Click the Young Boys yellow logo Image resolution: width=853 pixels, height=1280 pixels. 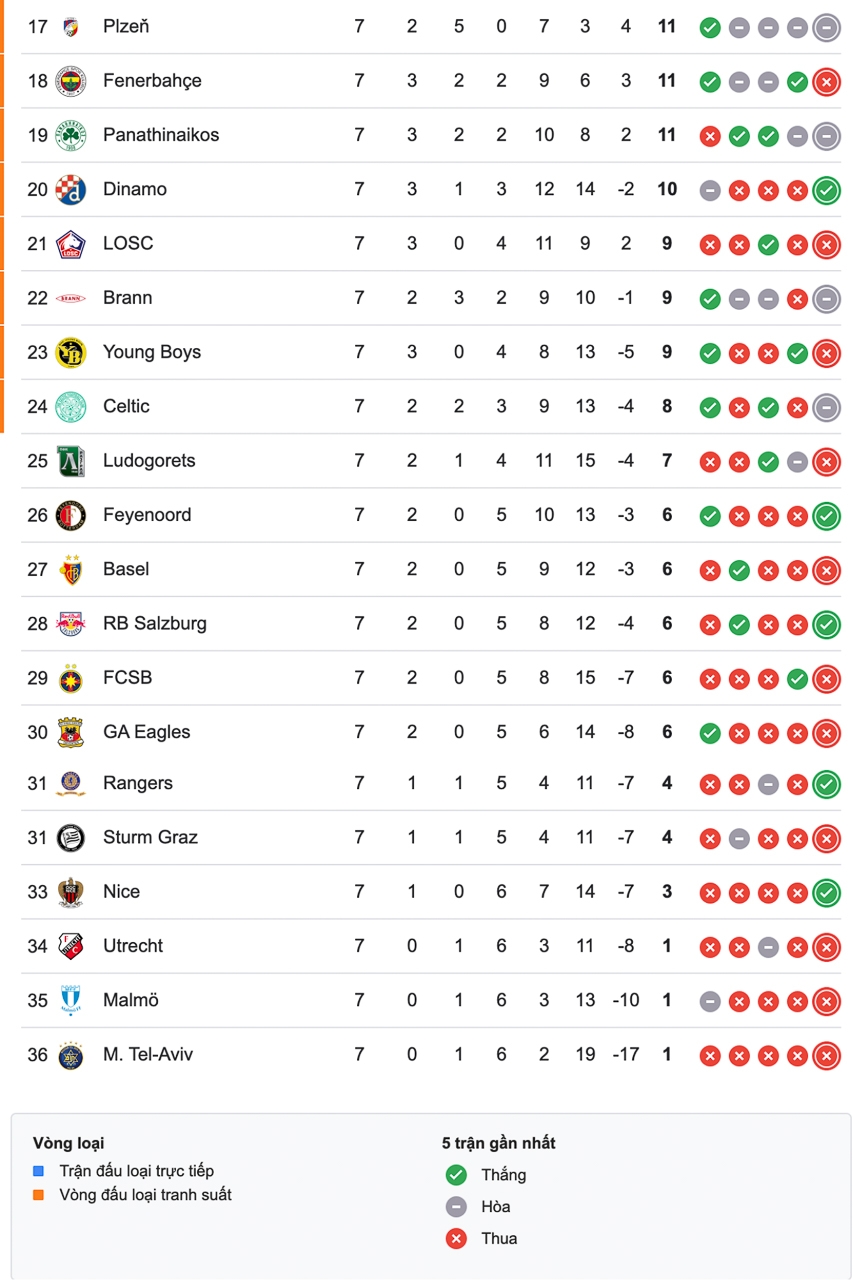70,352
